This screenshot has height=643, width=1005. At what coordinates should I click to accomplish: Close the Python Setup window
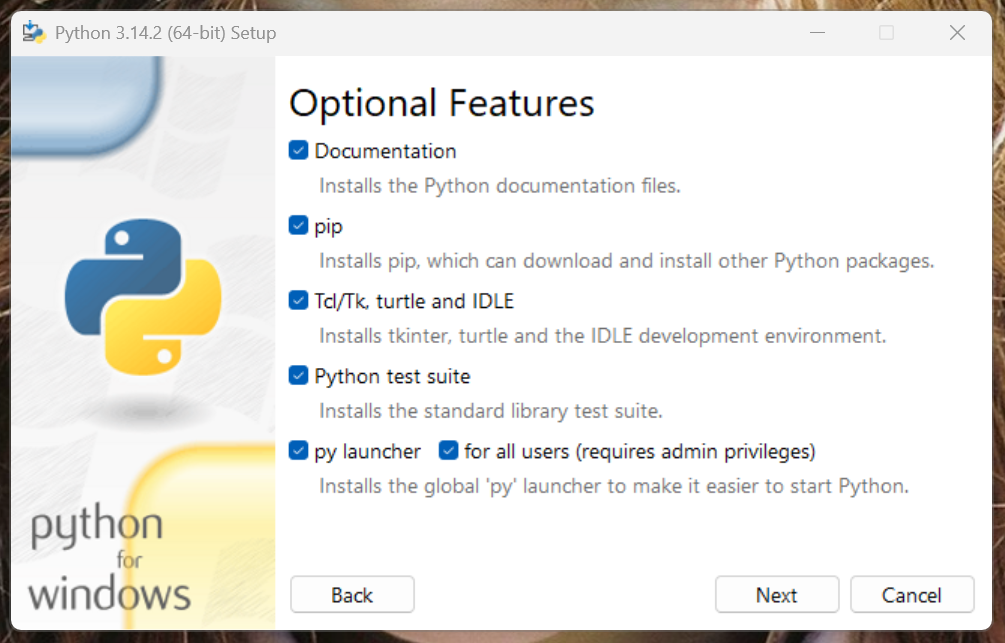(x=957, y=33)
